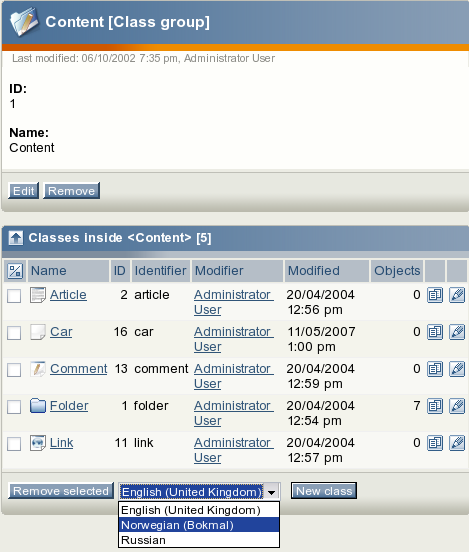The height and width of the screenshot is (552, 469).
Task: Click the copy icon for Folder class
Action: pyautogui.click(x=435, y=406)
